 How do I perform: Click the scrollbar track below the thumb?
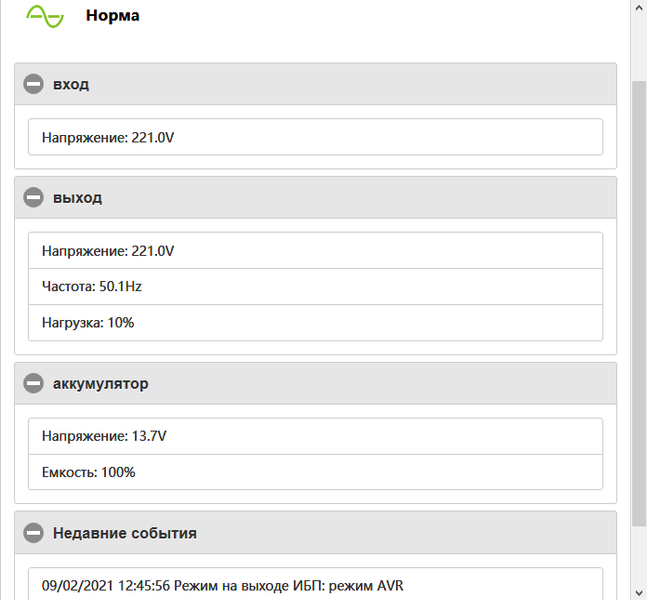tap(639, 560)
